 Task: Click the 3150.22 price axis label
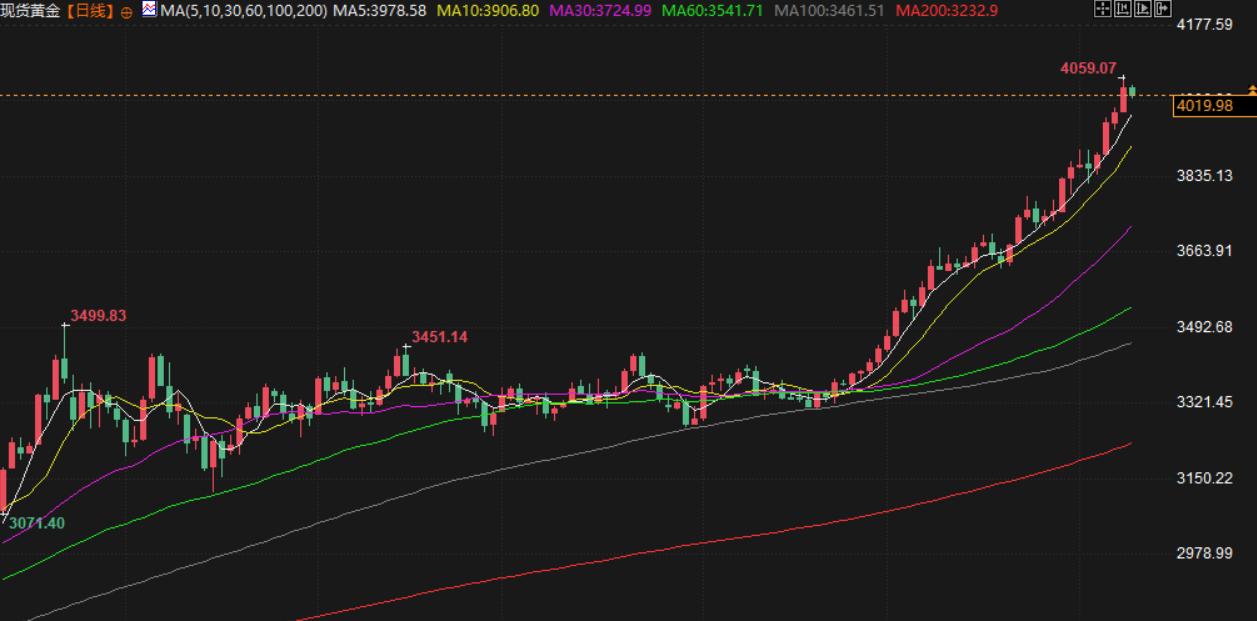(x=1204, y=478)
